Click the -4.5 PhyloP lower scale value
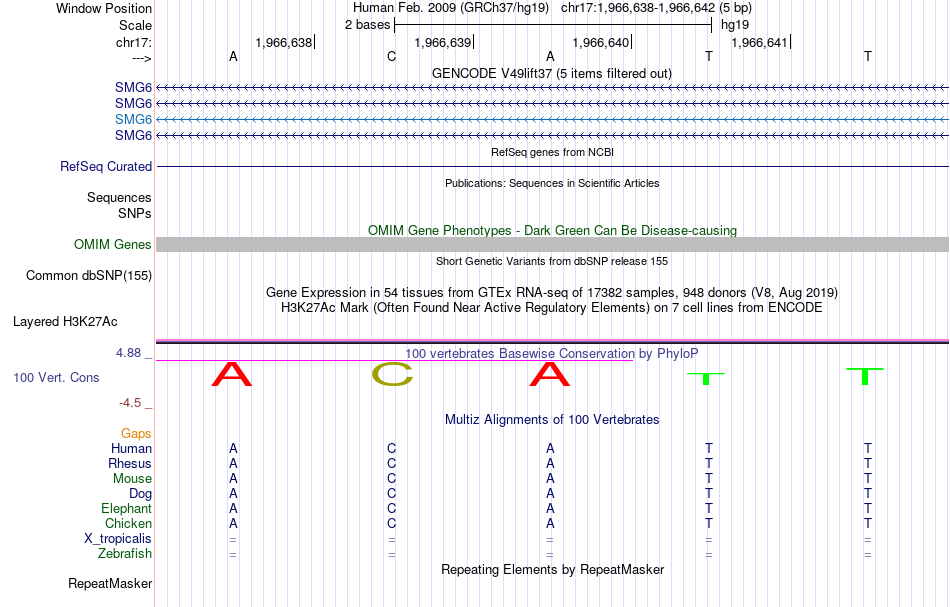 click(130, 403)
